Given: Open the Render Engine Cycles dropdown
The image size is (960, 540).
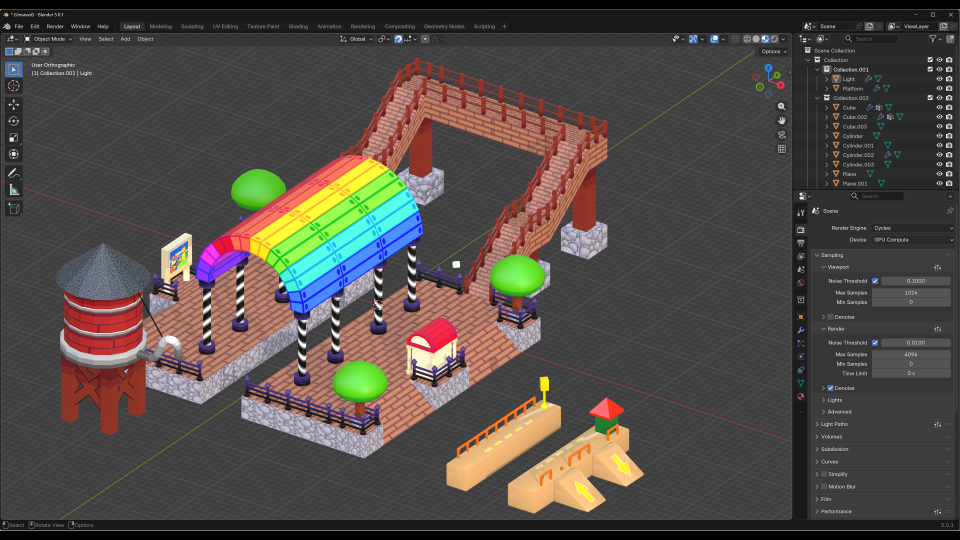Looking at the screenshot, I should tap(912, 228).
